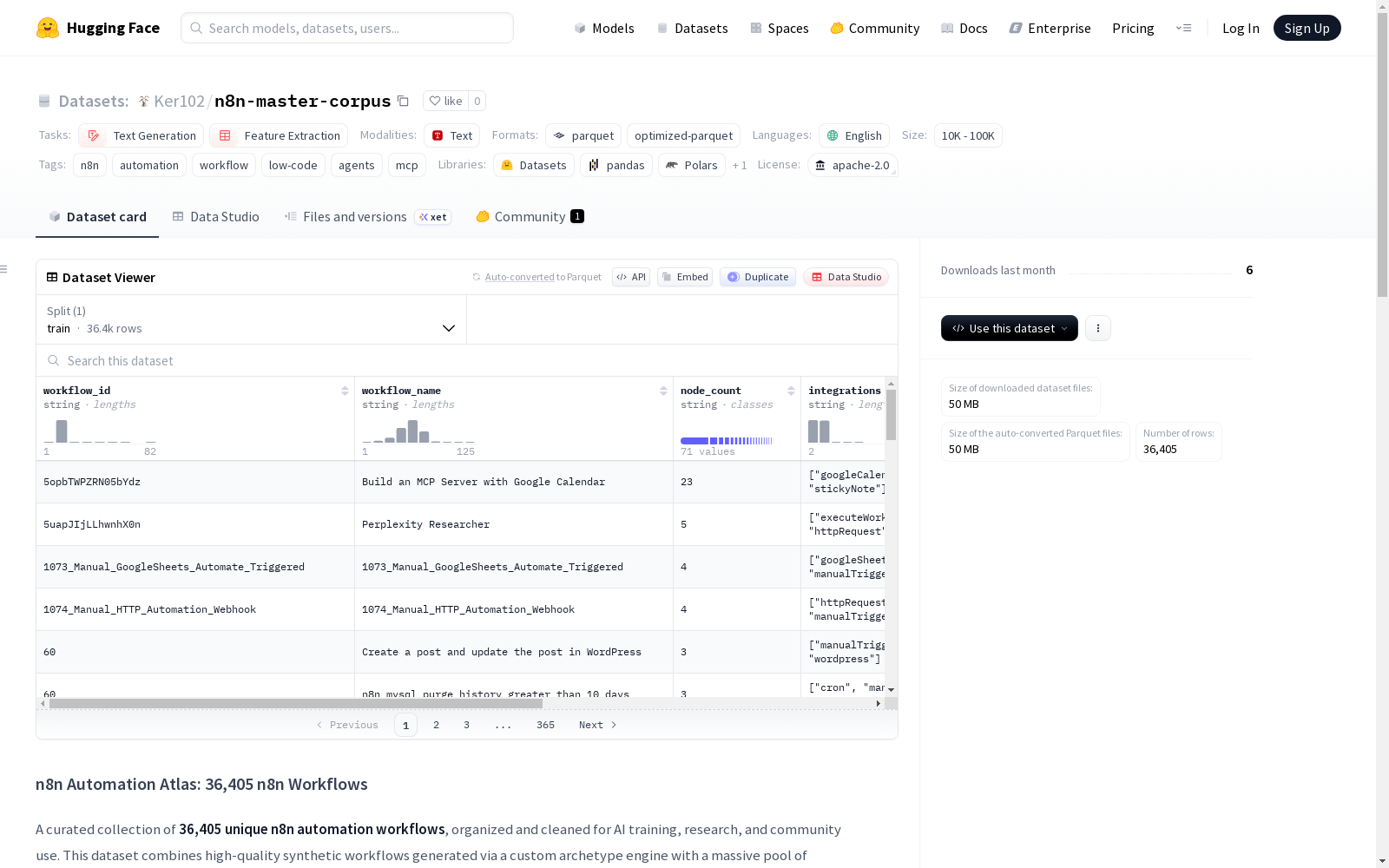
Task: Click the node_count class distribution bar
Action: coord(727,441)
